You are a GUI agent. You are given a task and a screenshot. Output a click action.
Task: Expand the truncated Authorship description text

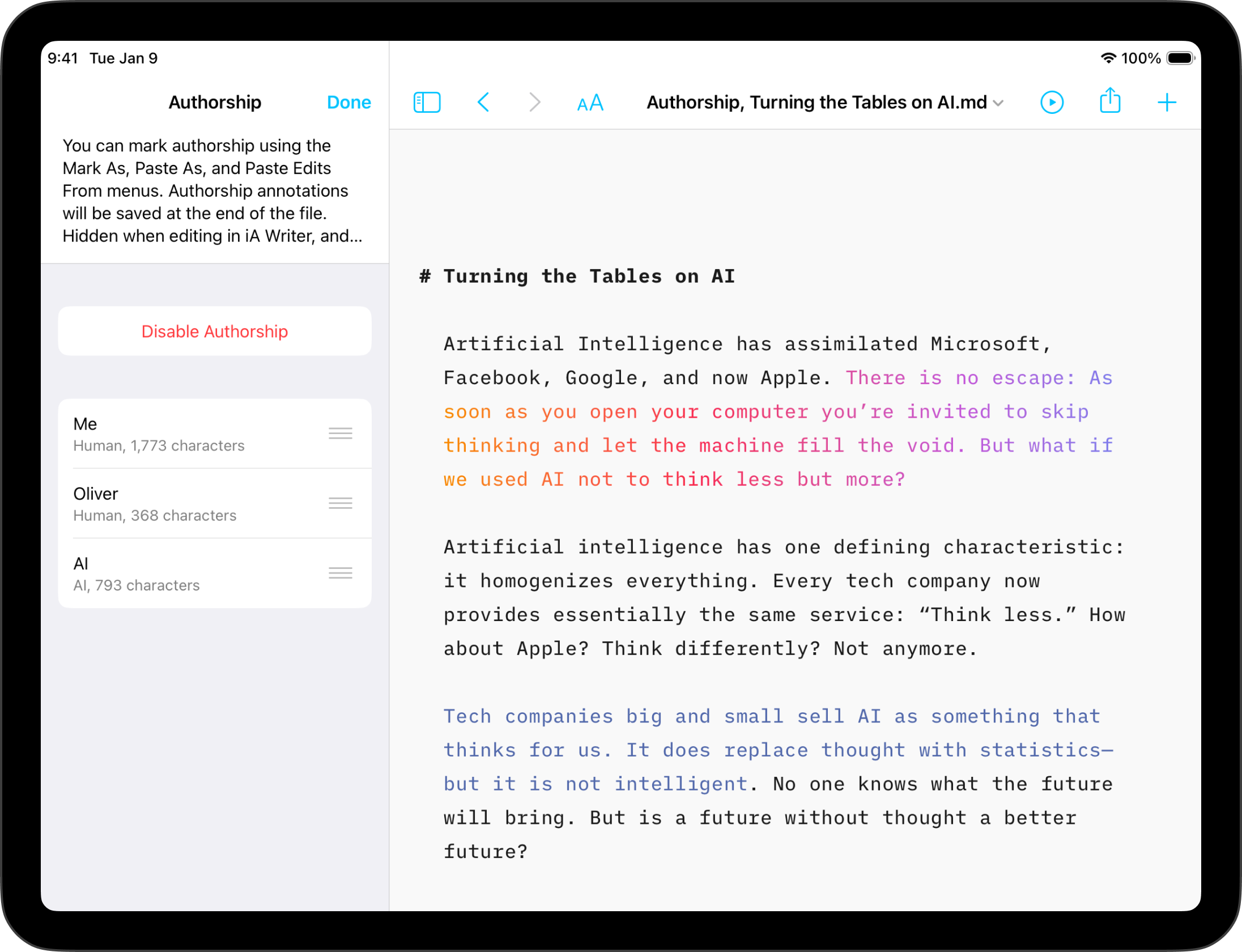coord(212,191)
